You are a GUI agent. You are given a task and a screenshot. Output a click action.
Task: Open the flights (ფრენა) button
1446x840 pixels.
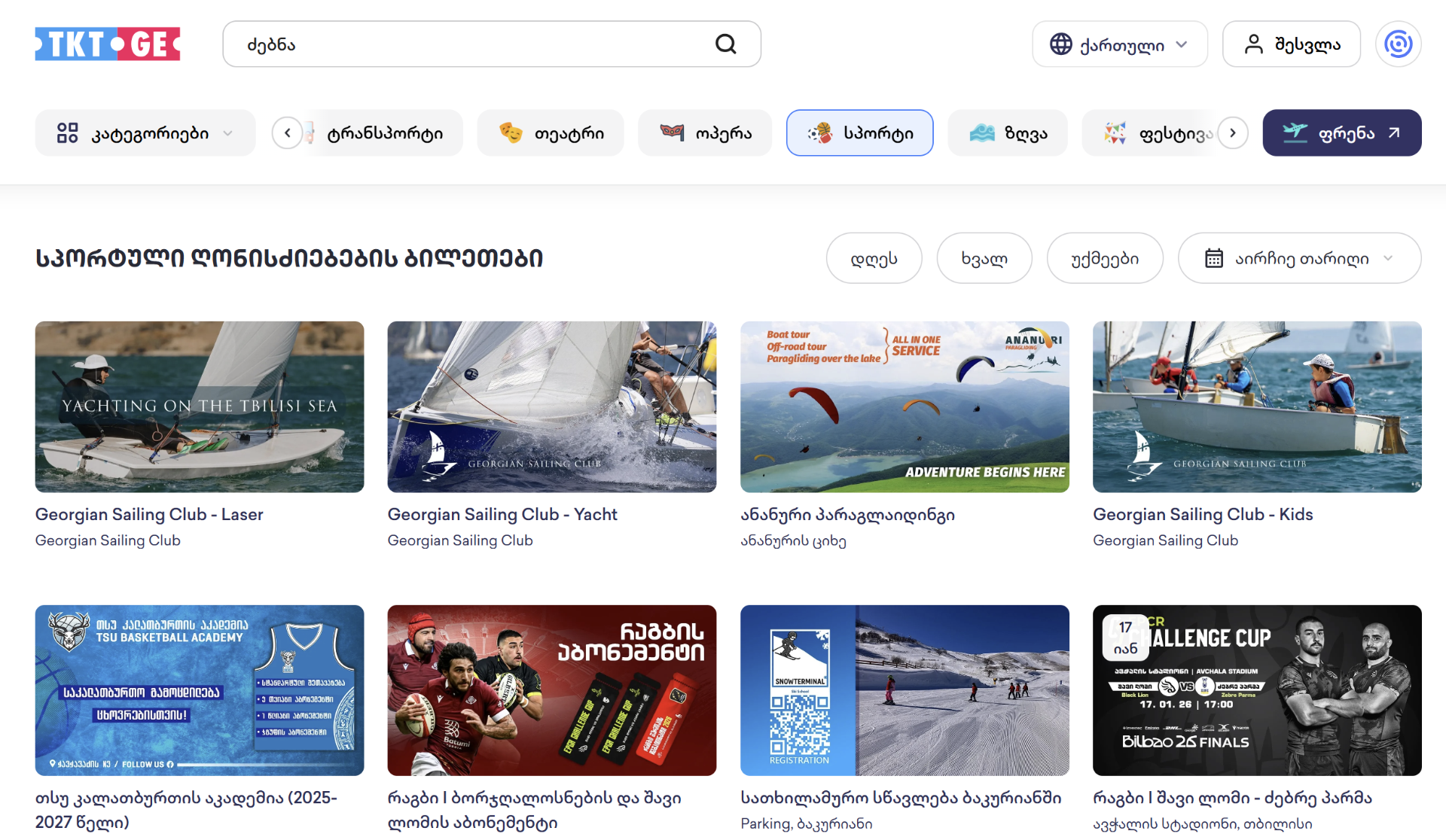(1341, 133)
